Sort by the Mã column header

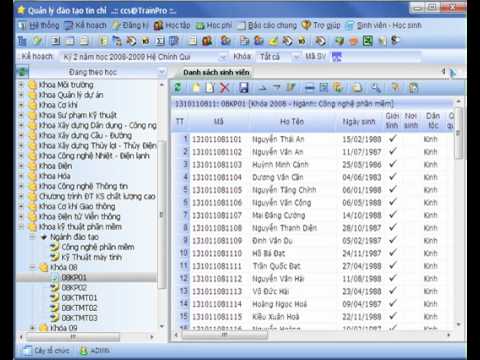click(219, 122)
